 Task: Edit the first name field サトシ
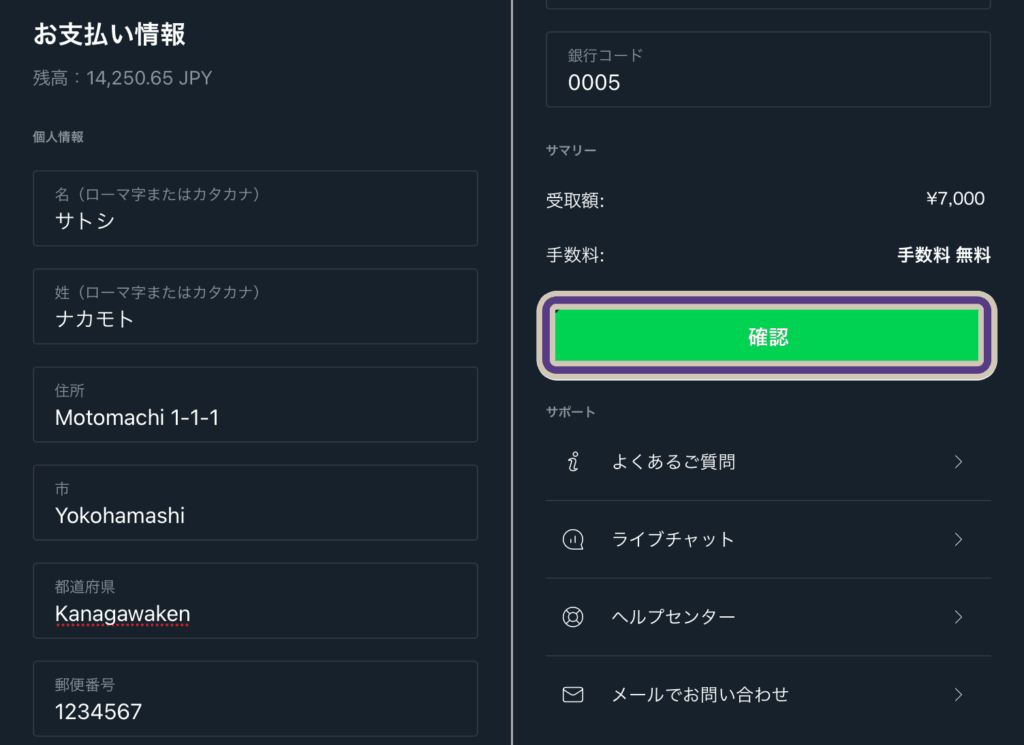click(255, 208)
